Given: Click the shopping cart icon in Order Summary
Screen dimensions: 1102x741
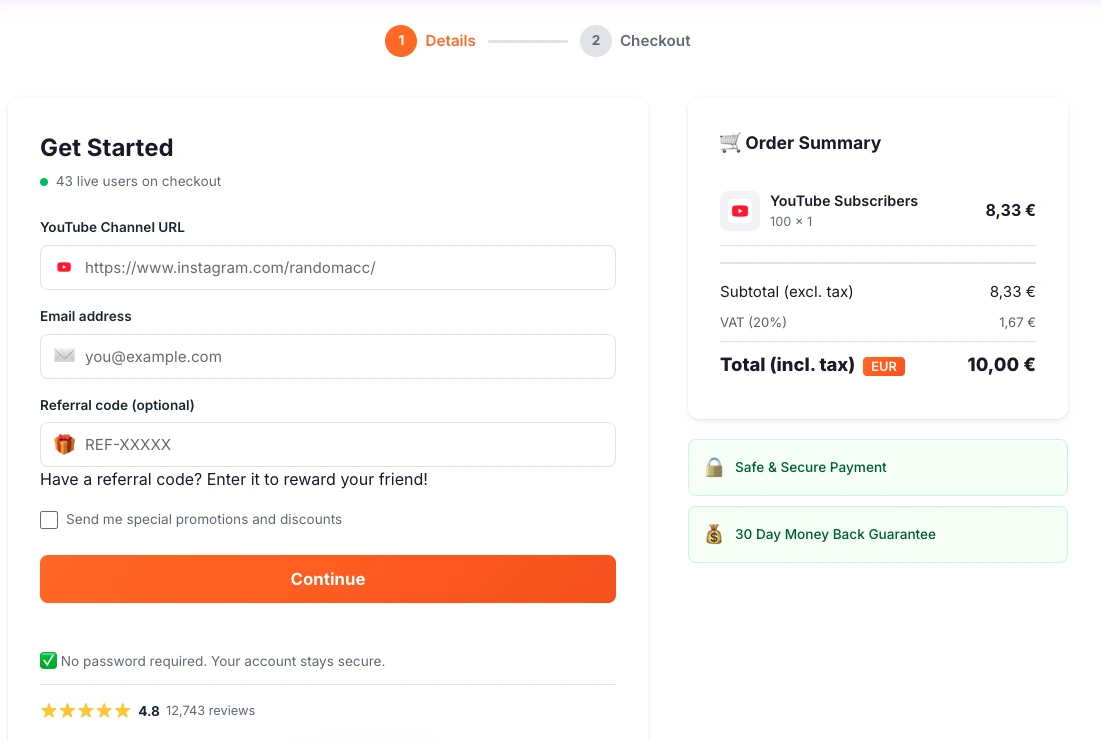Looking at the screenshot, I should pos(730,143).
